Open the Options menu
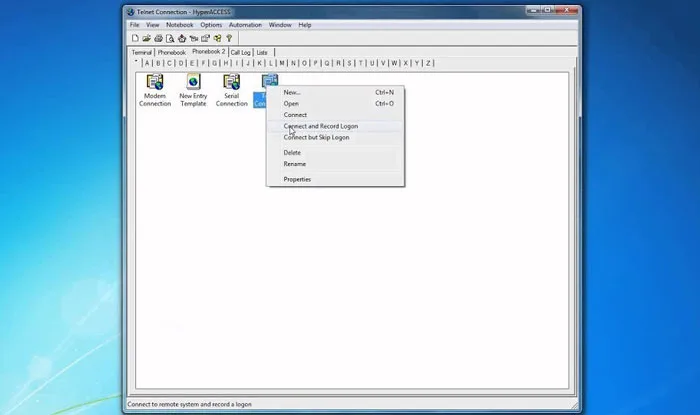Viewport: 700px width, 415px height. (x=211, y=25)
